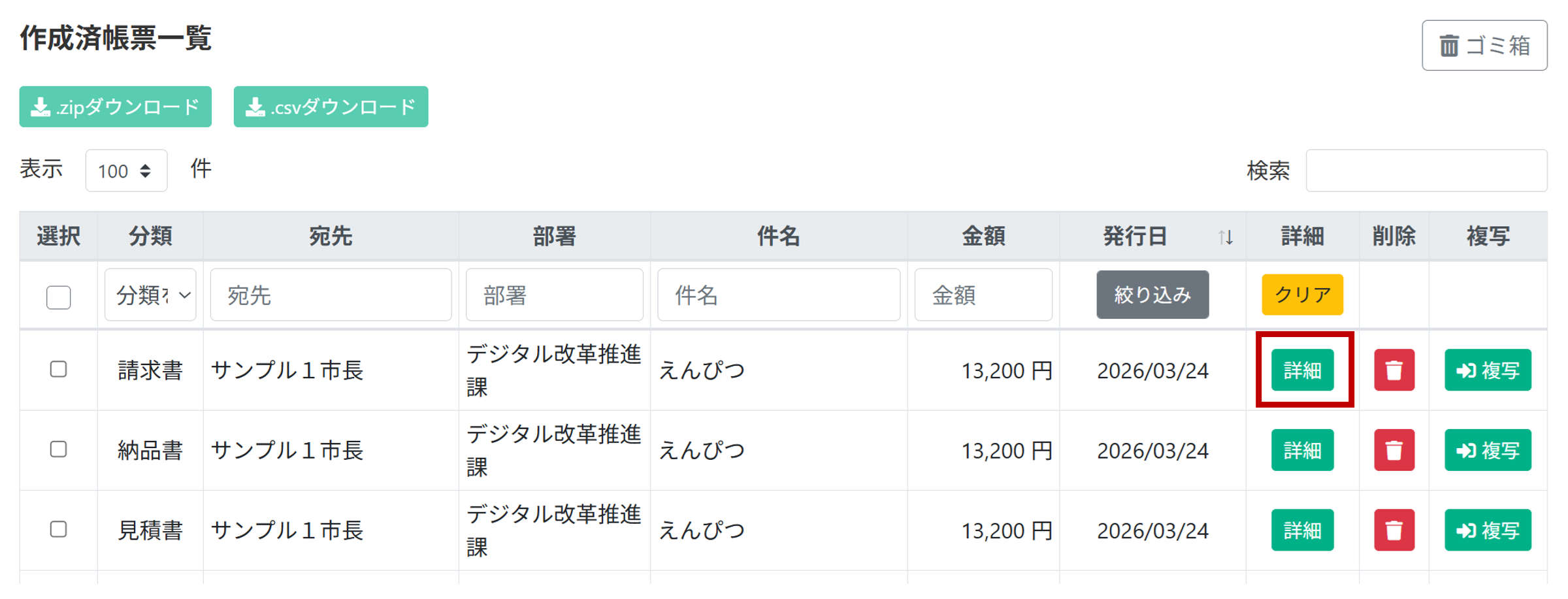Image resolution: width=1568 pixels, height=599 pixels.
Task: Open 詳細 for the 納品書 row
Action: click(x=1301, y=450)
